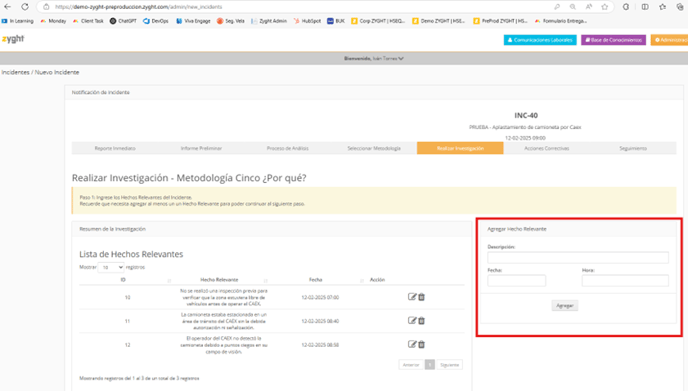Open the HubSpot bookmark

[x=307, y=21]
